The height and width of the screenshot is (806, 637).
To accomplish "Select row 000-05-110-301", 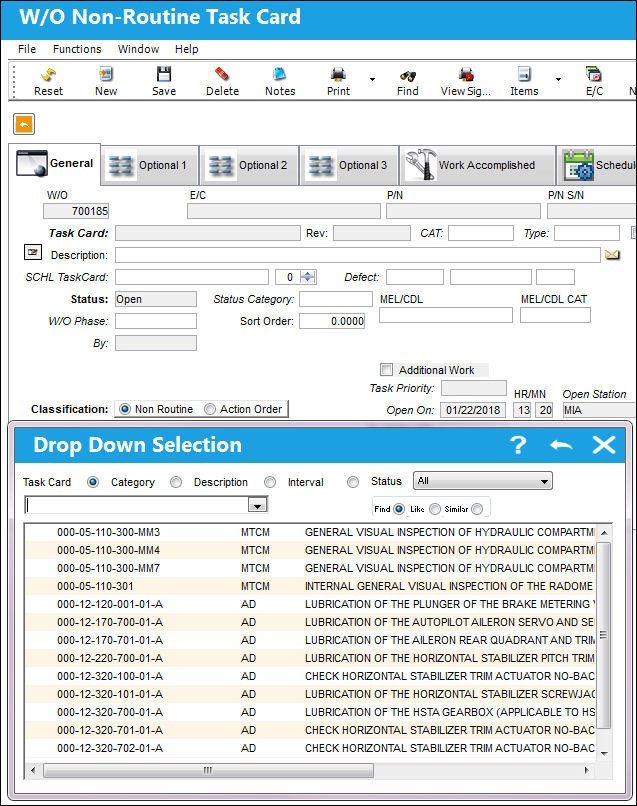I will [x=311, y=587].
